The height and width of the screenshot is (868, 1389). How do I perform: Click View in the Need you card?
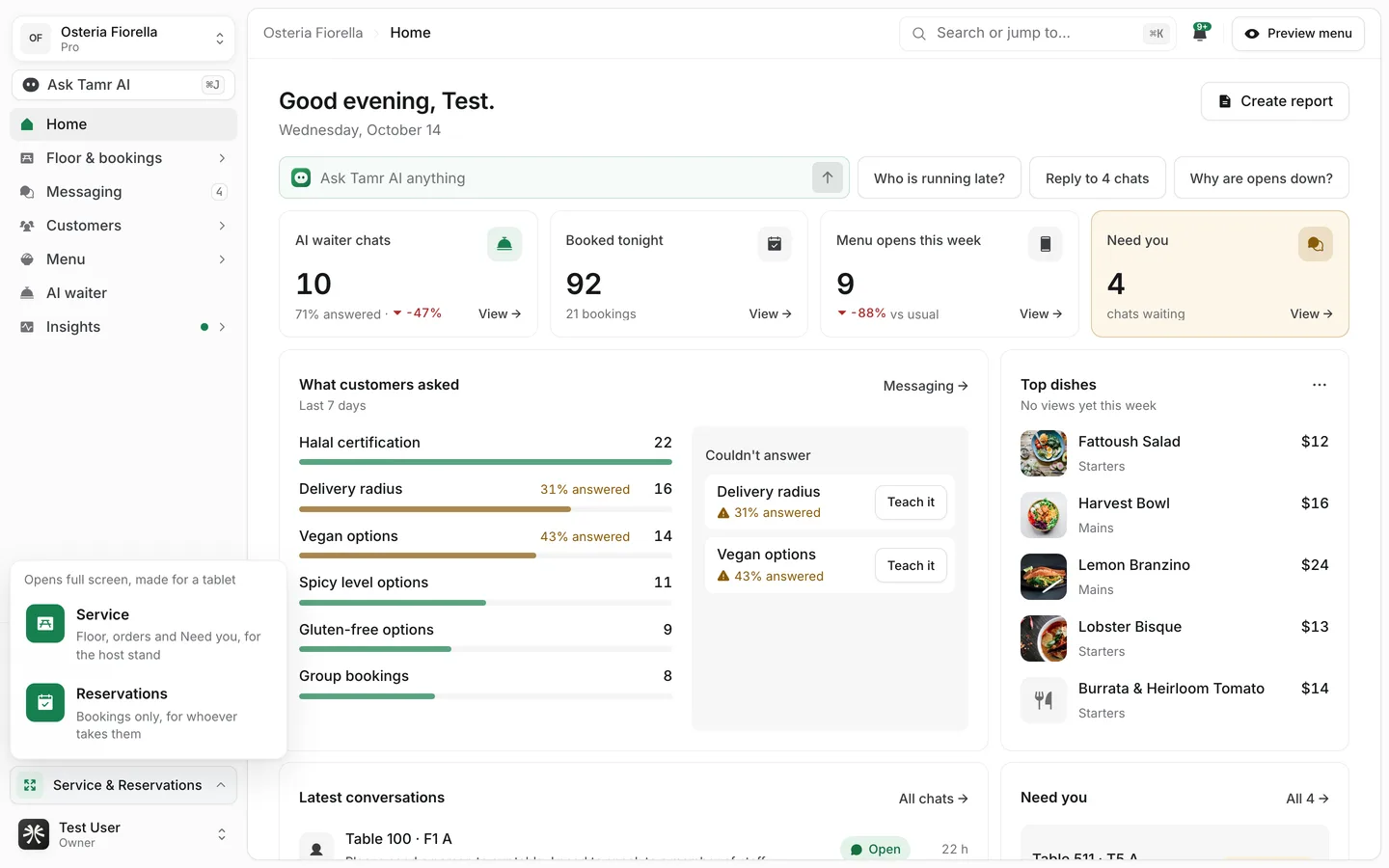click(x=1312, y=314)
